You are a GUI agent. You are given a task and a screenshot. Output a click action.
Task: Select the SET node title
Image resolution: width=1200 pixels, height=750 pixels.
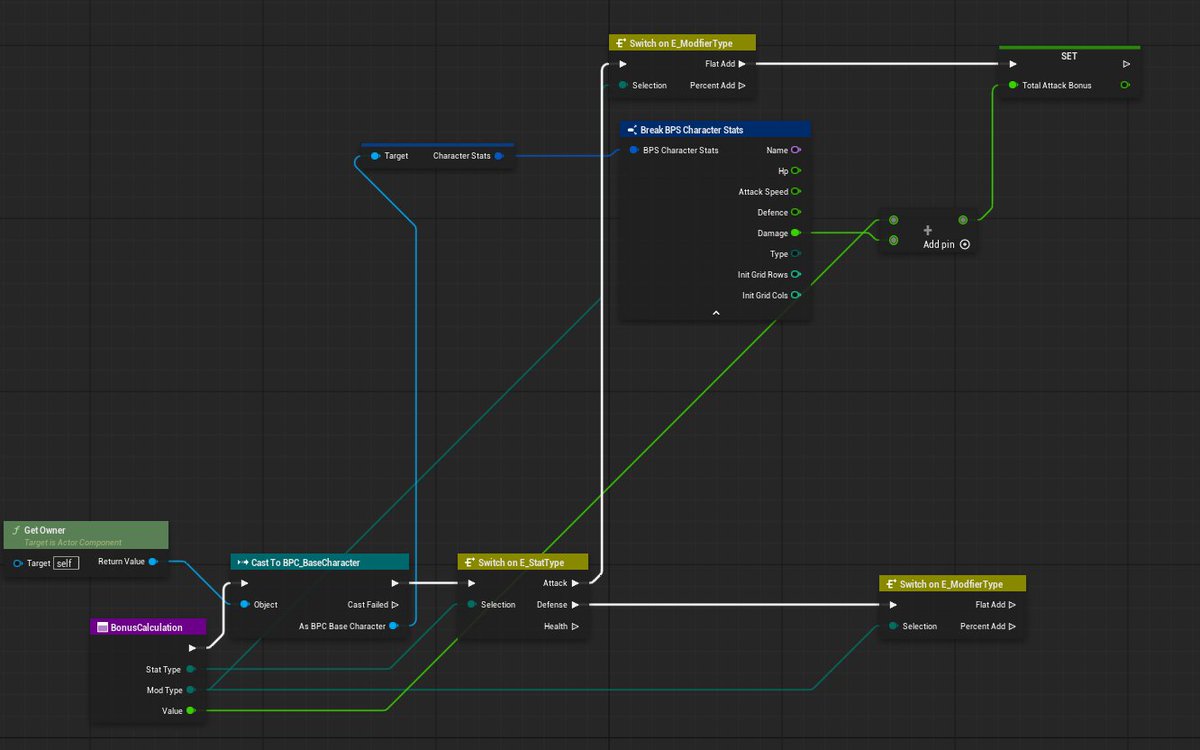pyautogui.click(x=1069, y=55)
